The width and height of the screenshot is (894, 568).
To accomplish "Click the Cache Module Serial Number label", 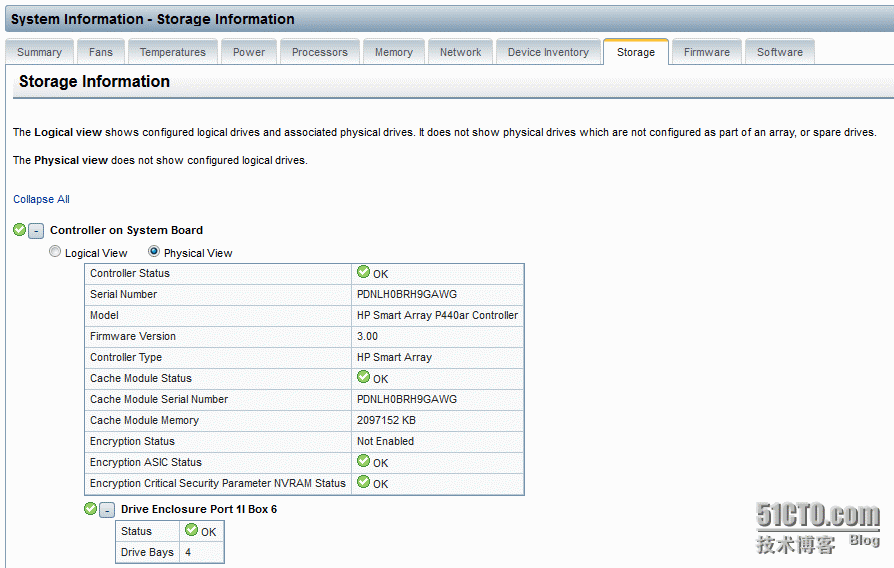I will point(159,399).
